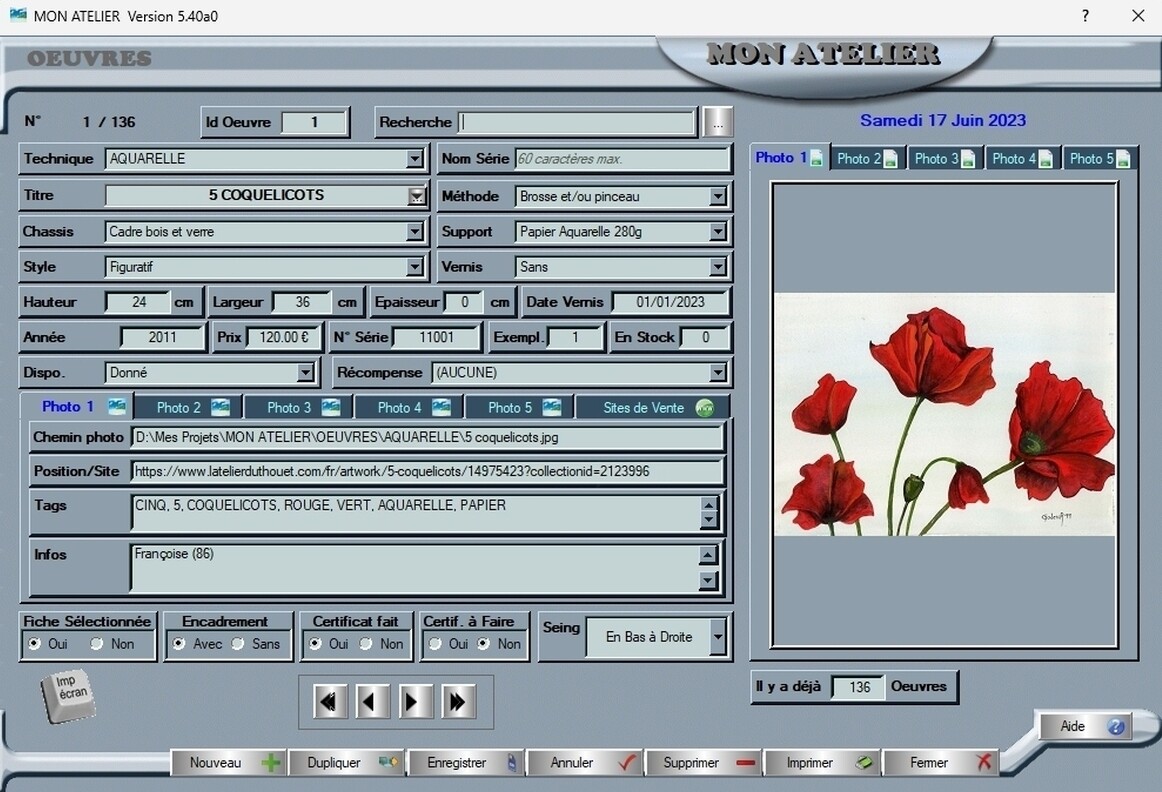Click the Nouveau button to add an oeuvre
This screenshot has width=1162, height=792.
(229, 762)
